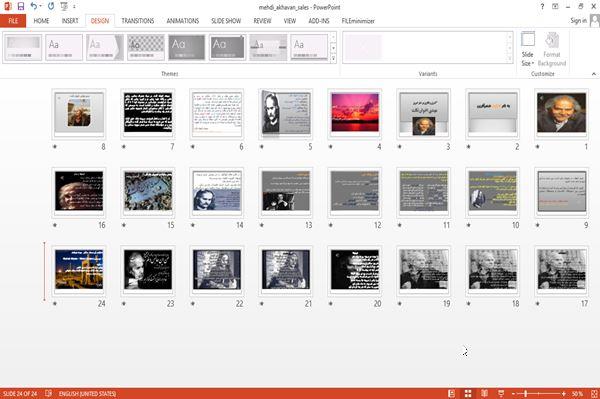
Task: Click the transition star under slide 24
Action: point(55,303)
